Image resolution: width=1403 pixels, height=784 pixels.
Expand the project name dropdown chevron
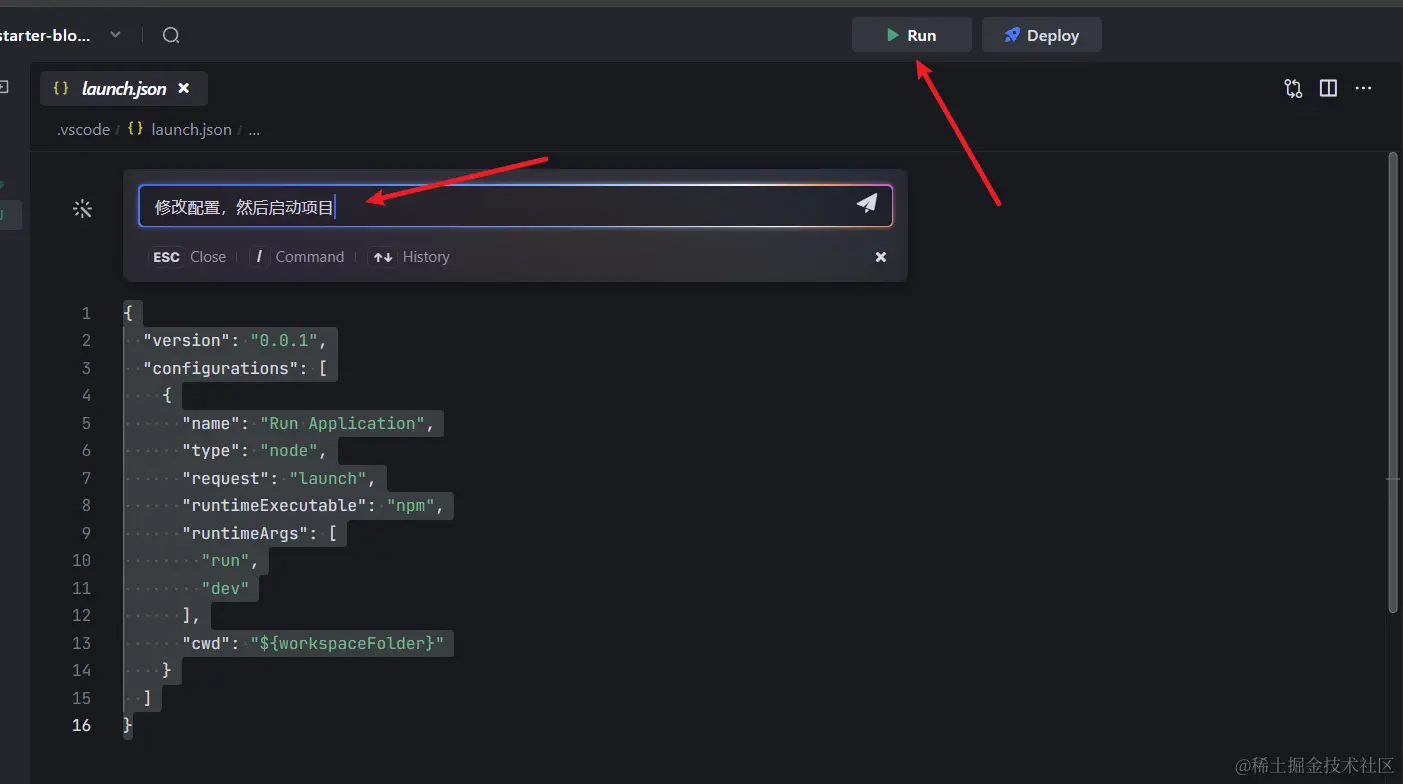pyautogui.click(x=115, y=35)
